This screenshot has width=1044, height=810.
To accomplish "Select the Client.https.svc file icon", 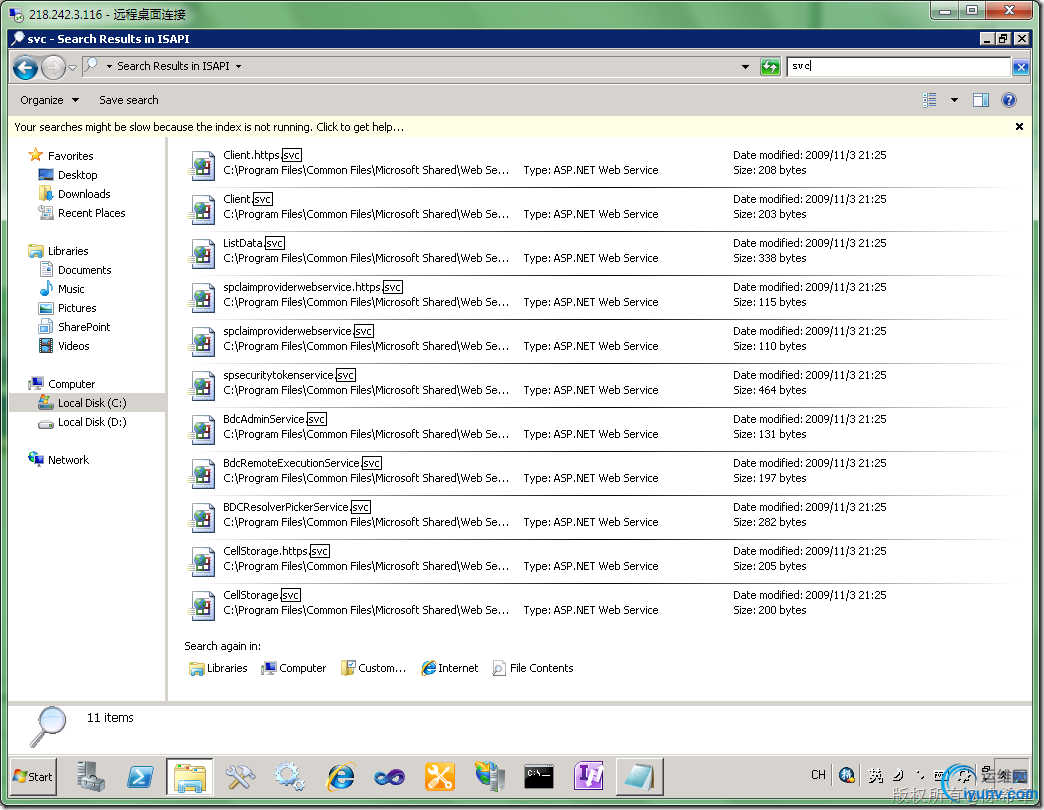I will [202, 165].
